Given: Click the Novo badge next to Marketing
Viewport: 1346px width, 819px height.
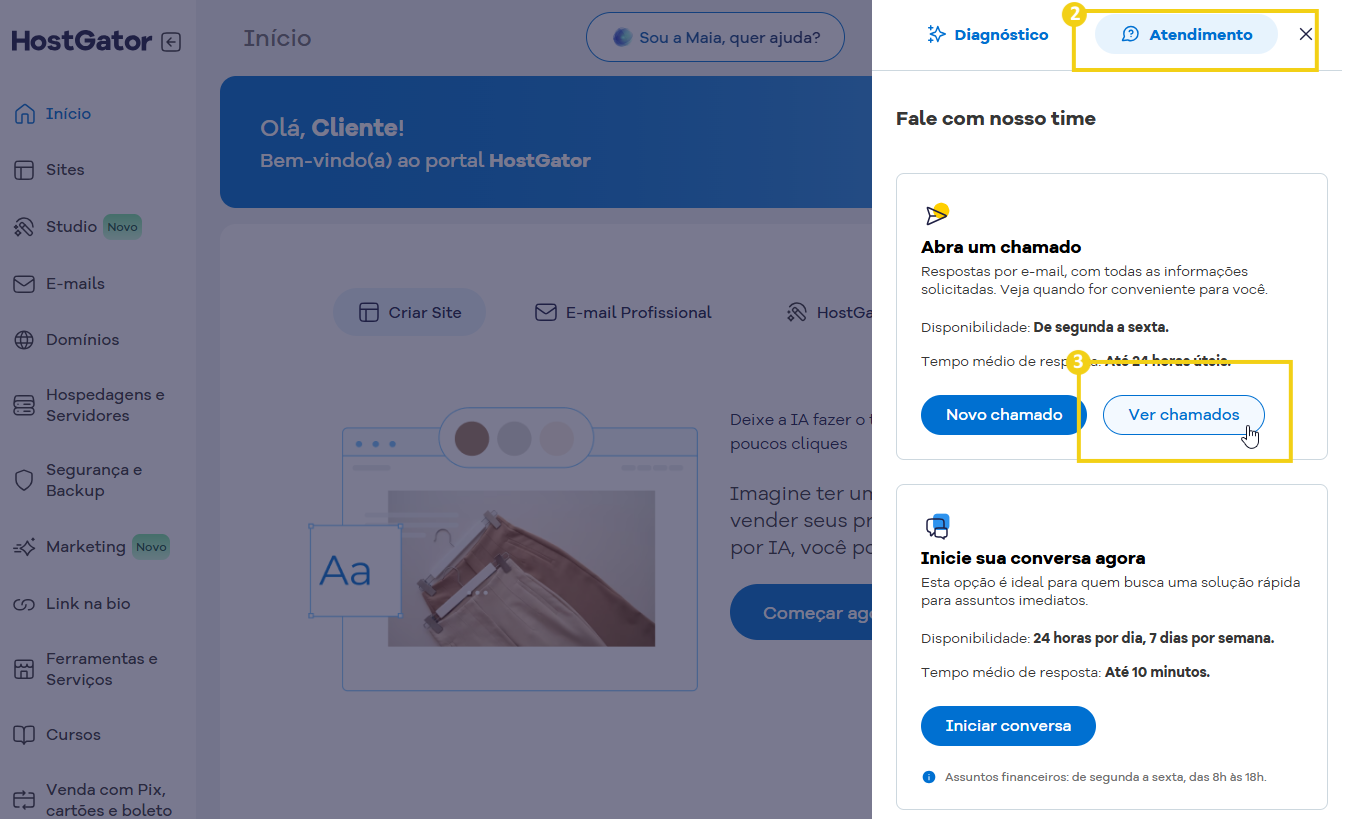Looking at the screenshot, I should coord(151,547).
